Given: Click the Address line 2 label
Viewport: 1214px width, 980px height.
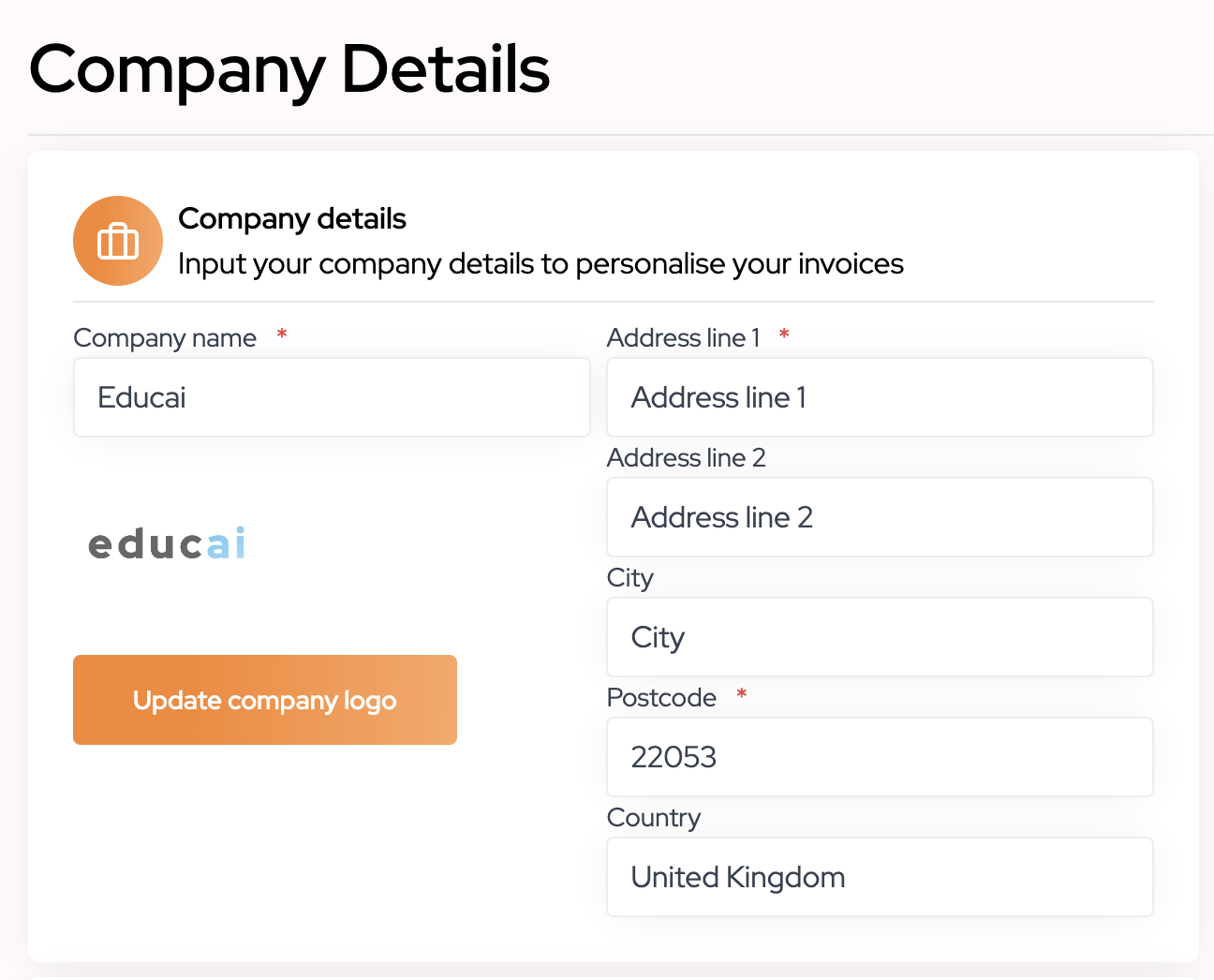Looking at the screenshot, I should (687, 457).
